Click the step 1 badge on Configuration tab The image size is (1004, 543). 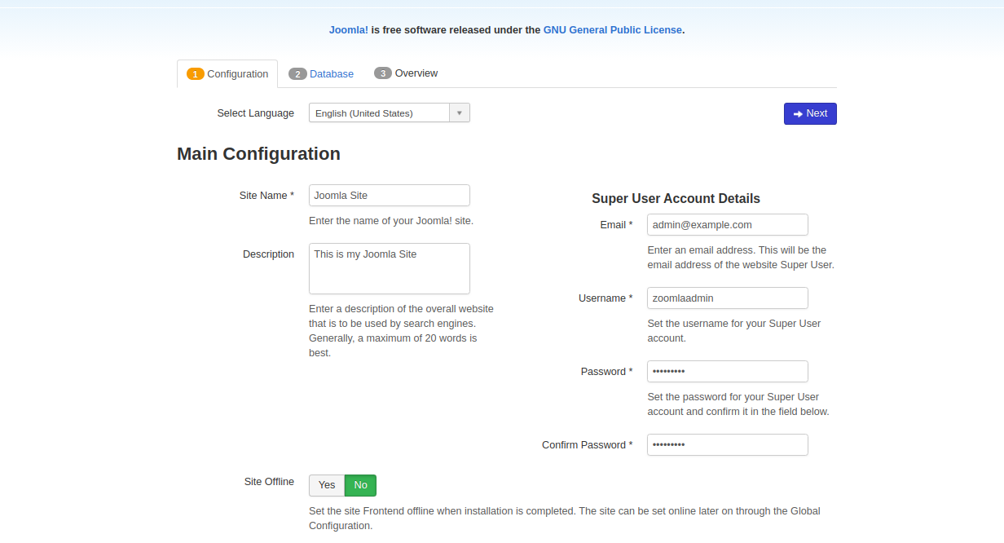click(x=195, y=74)
